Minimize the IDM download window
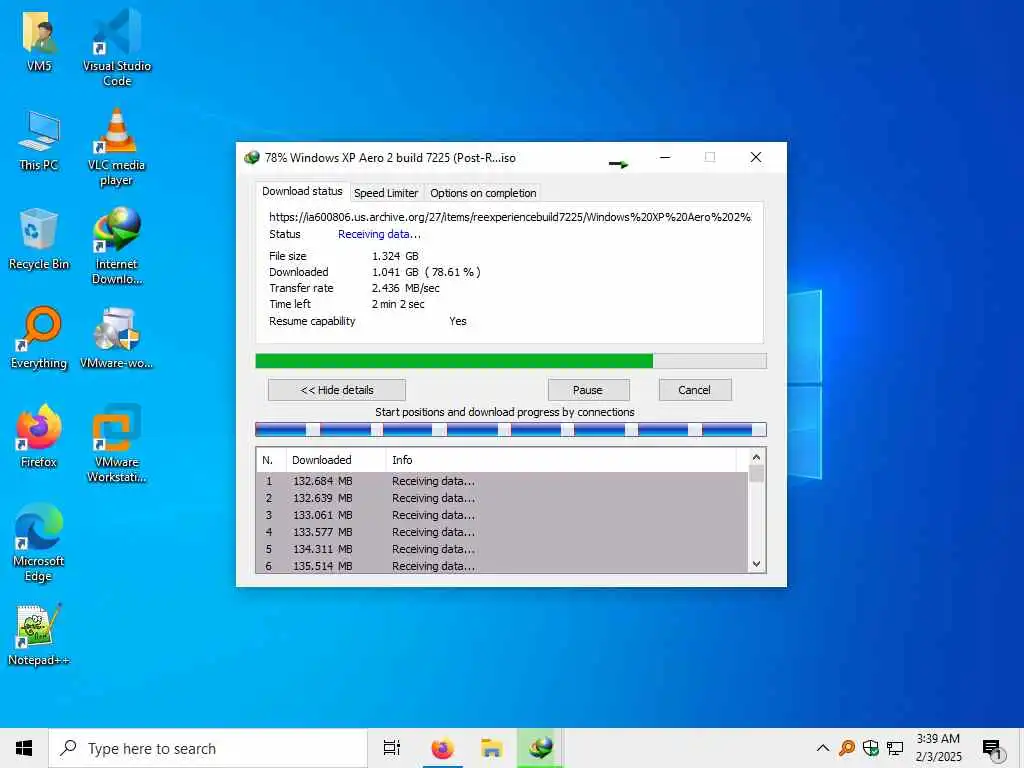1024x768 pixels. [665, 157]
